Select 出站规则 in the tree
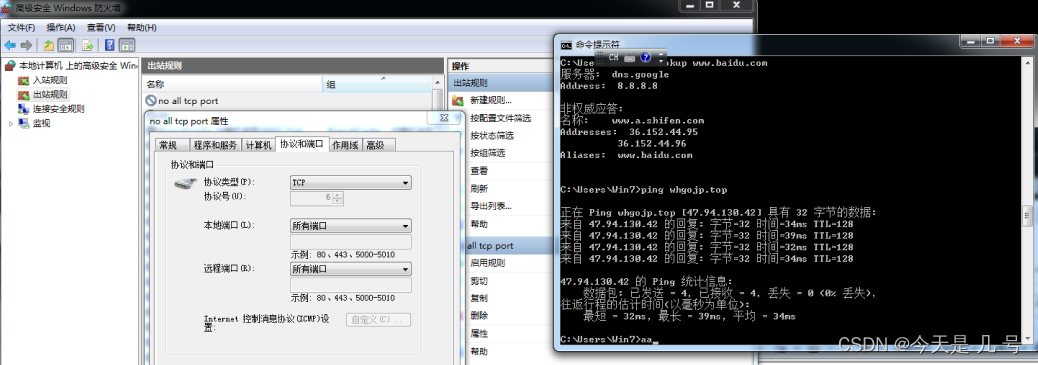 tap(50, 95)
